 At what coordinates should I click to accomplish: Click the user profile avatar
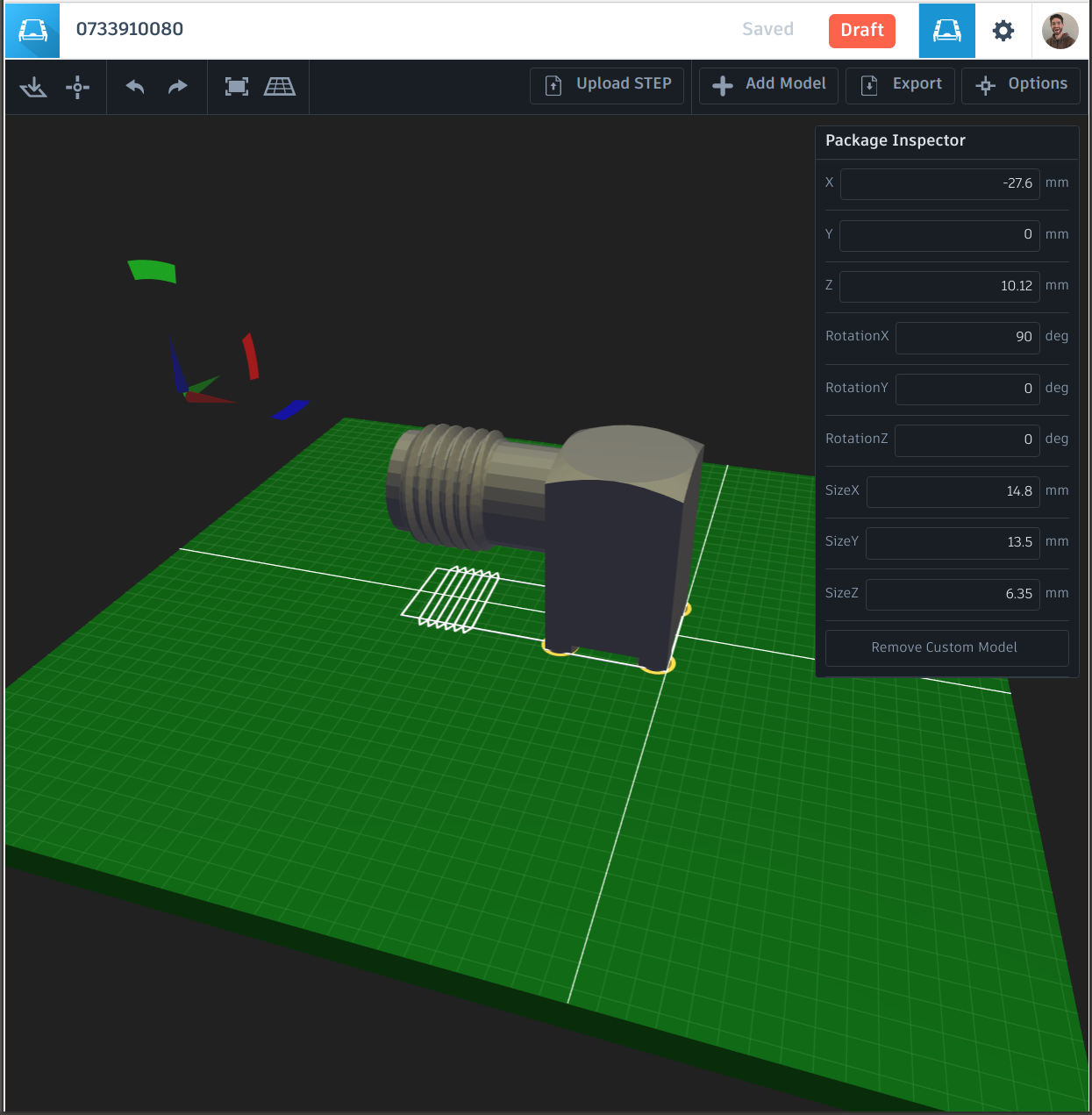1060,30
